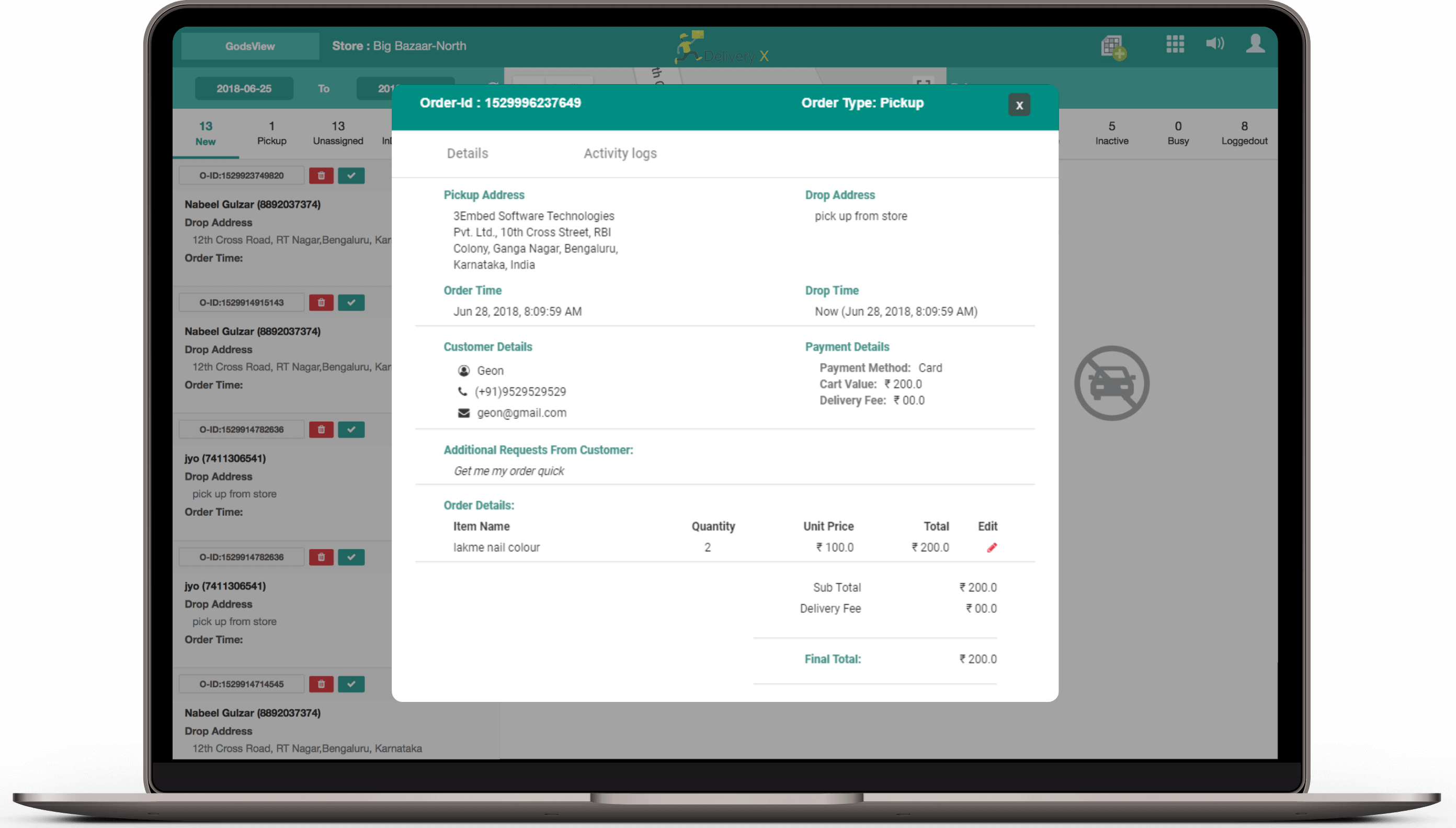Switch to the Details tab
This screenshot has height=828, width=1456.
click(x=468, y=153)
